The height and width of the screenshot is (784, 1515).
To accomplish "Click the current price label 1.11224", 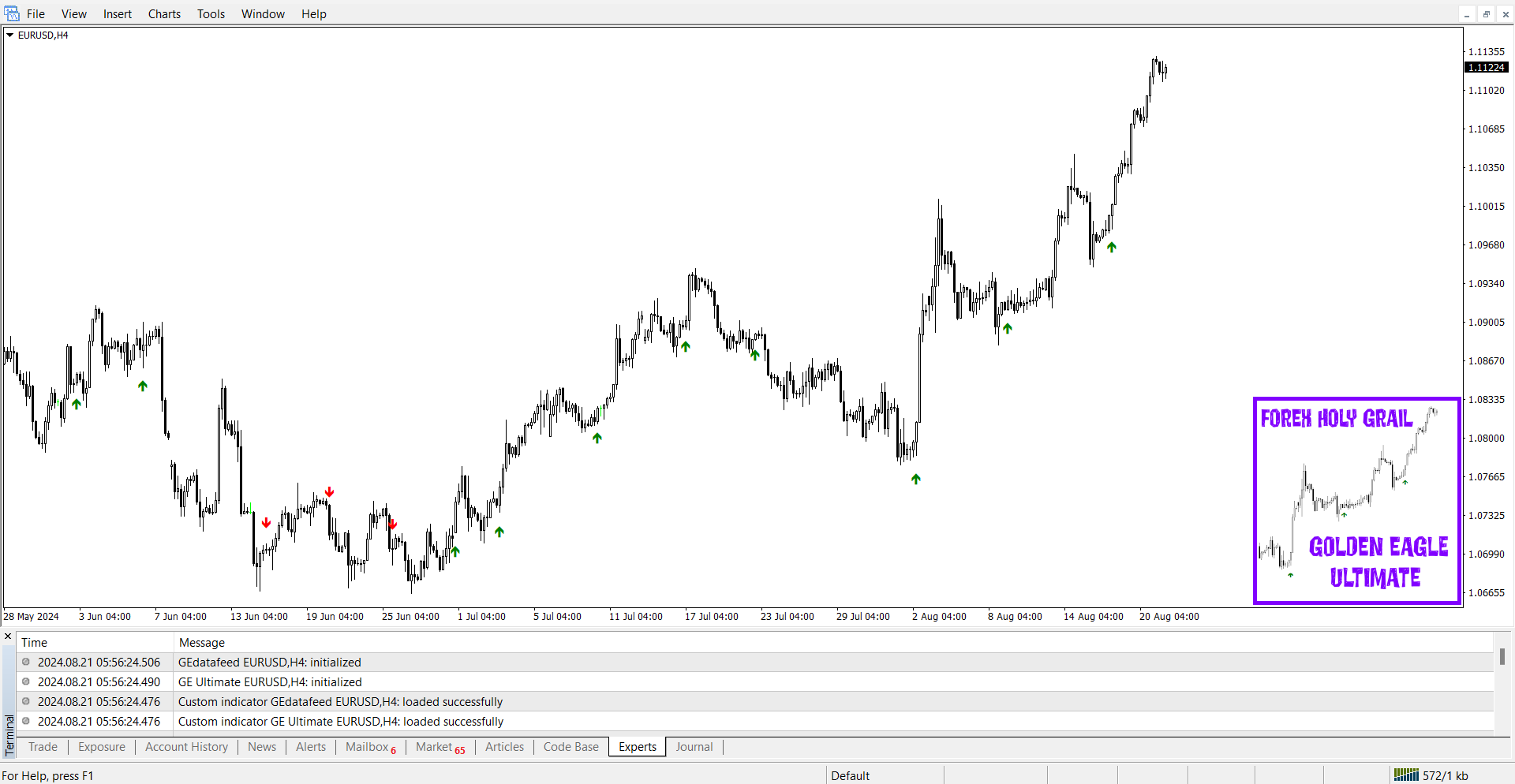I will pos(1486,68).
